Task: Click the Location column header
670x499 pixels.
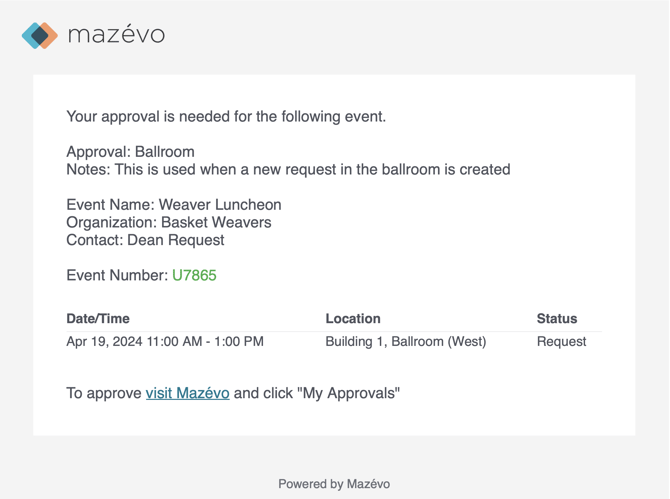Action: 353,319
